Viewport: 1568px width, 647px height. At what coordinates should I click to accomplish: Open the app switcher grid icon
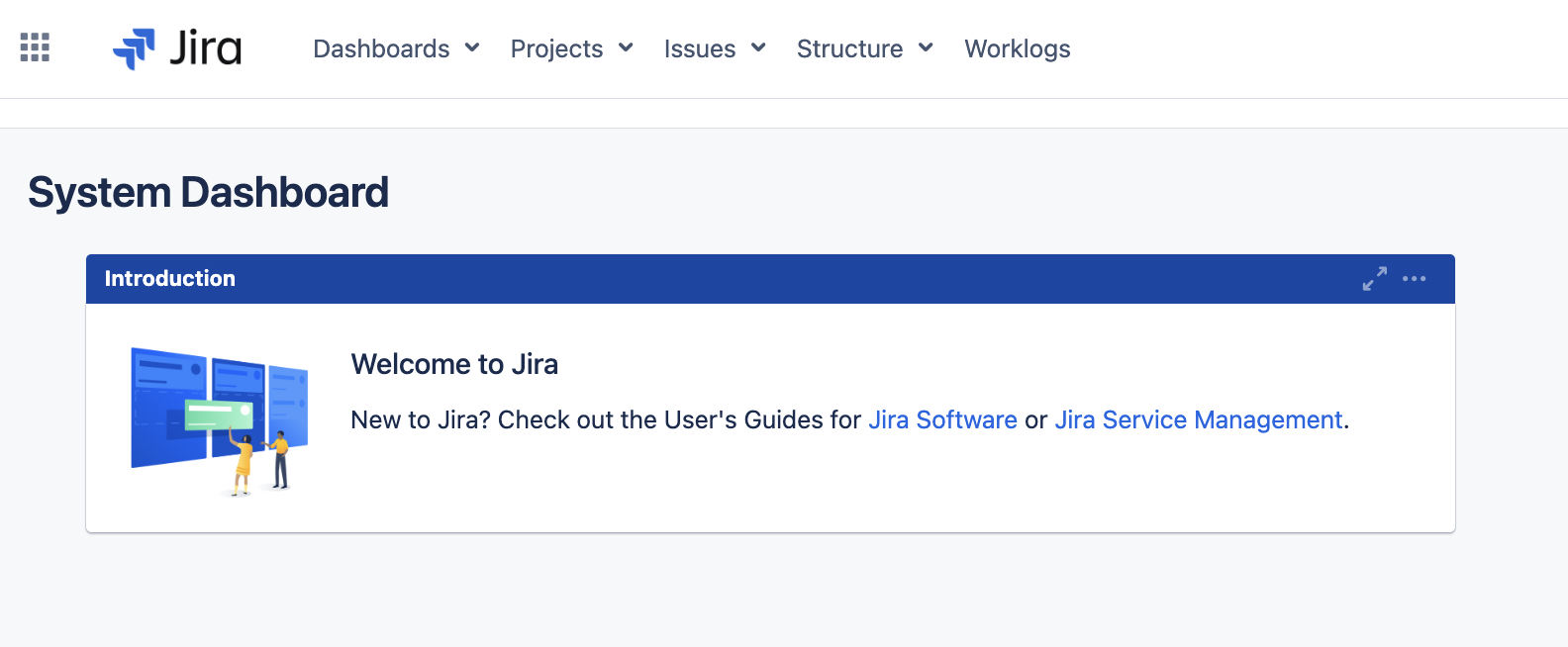pyautogui.click(x=35, y=47)
